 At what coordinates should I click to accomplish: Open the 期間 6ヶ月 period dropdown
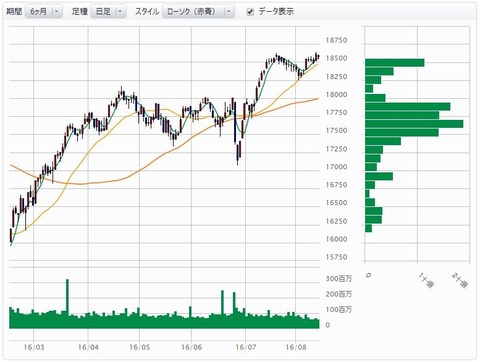[44, 12]
